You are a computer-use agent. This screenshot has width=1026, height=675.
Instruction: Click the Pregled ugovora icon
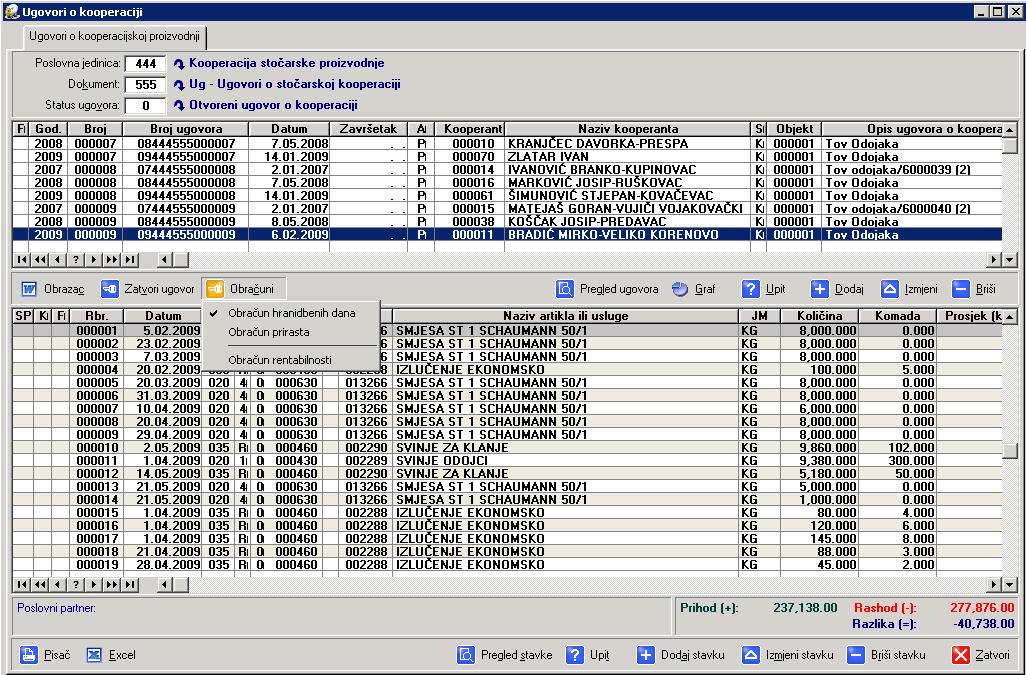pyautogui.click(x=565, y=289)
